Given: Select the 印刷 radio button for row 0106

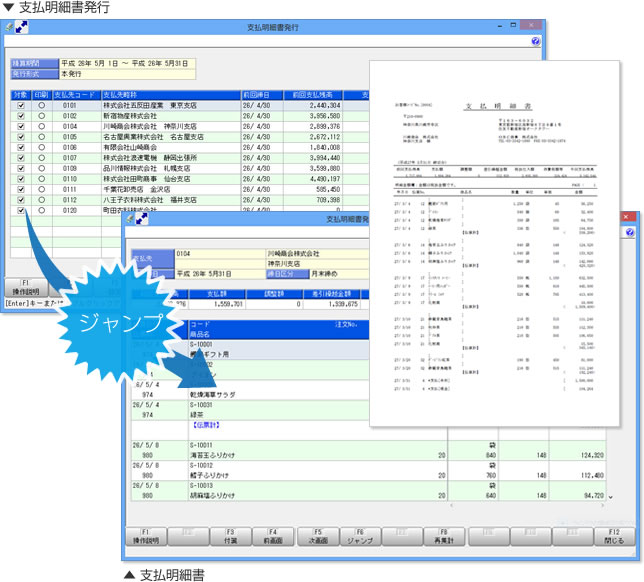Looking at the screenshot, I should coord(41,147).
